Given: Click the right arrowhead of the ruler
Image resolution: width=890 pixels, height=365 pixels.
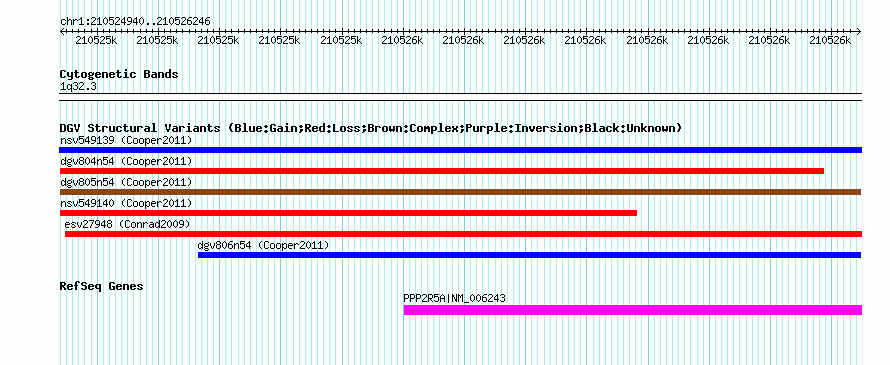Looking at the screenshot, I should pos(858,32).
